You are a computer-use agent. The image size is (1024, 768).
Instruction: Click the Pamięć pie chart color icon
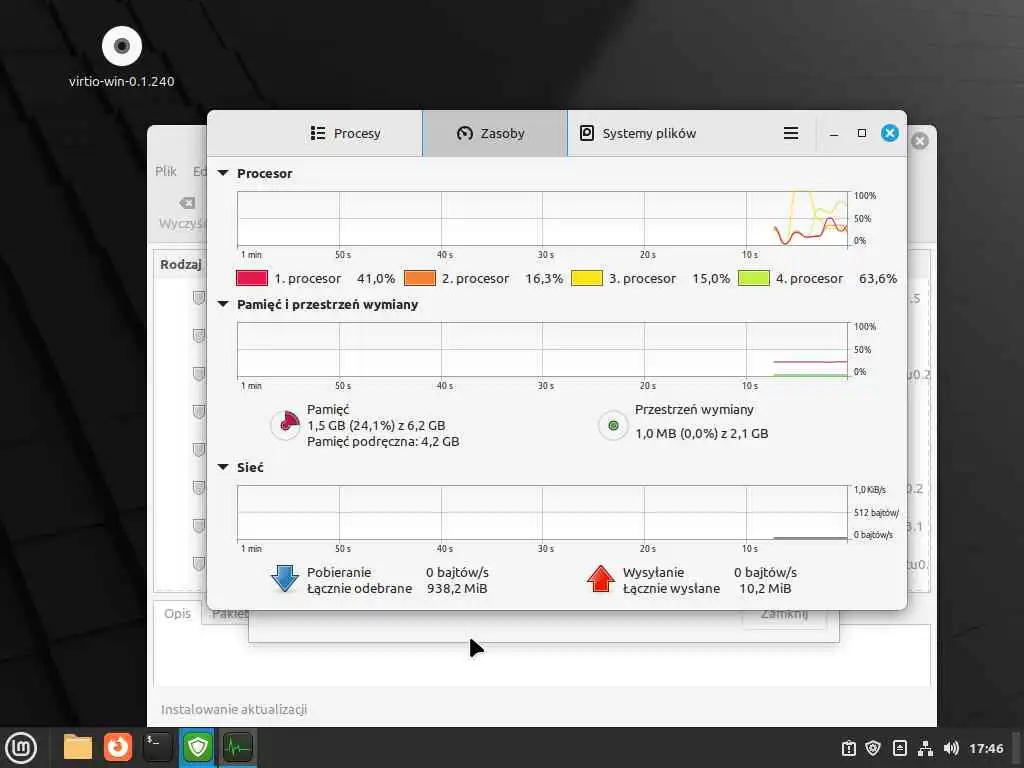click(286, 424)
